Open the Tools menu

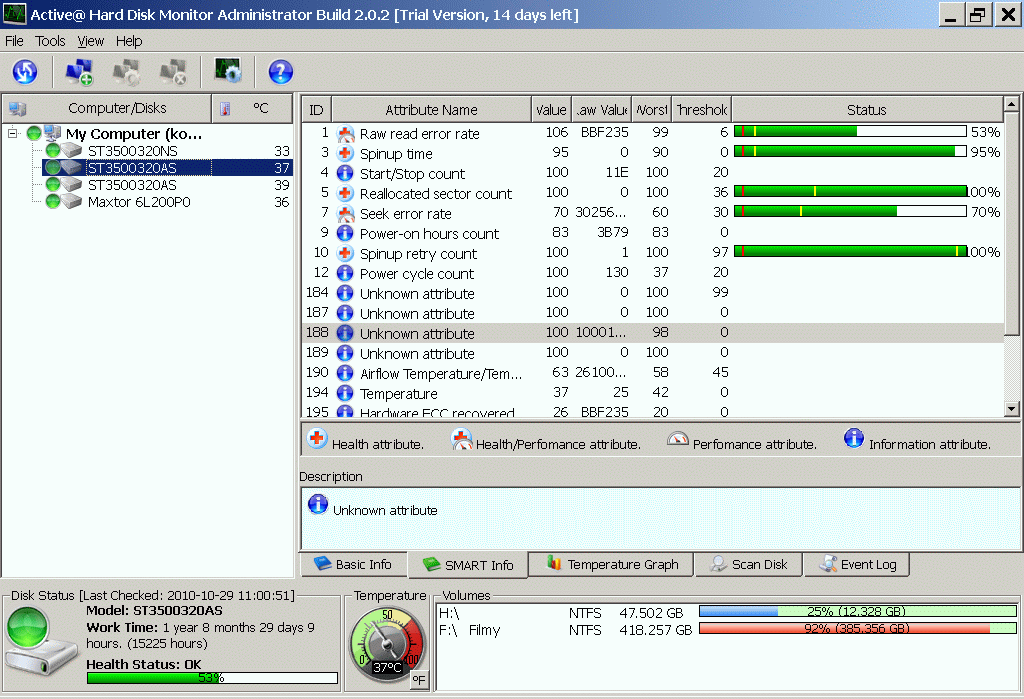pyautogui.click(x=50, y=41)
